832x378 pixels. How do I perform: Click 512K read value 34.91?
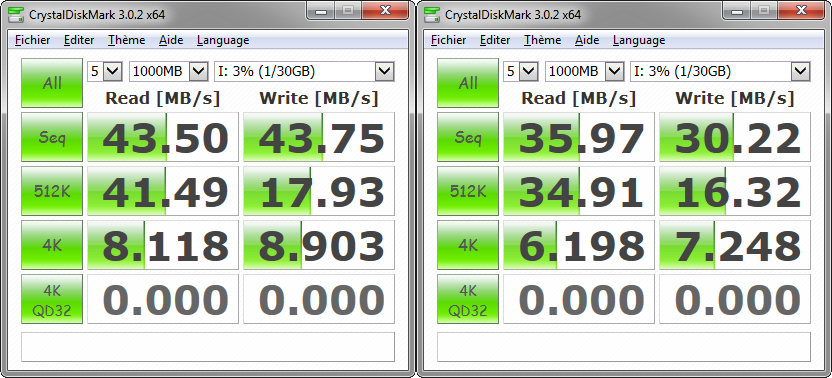click(x=579, y=191)
